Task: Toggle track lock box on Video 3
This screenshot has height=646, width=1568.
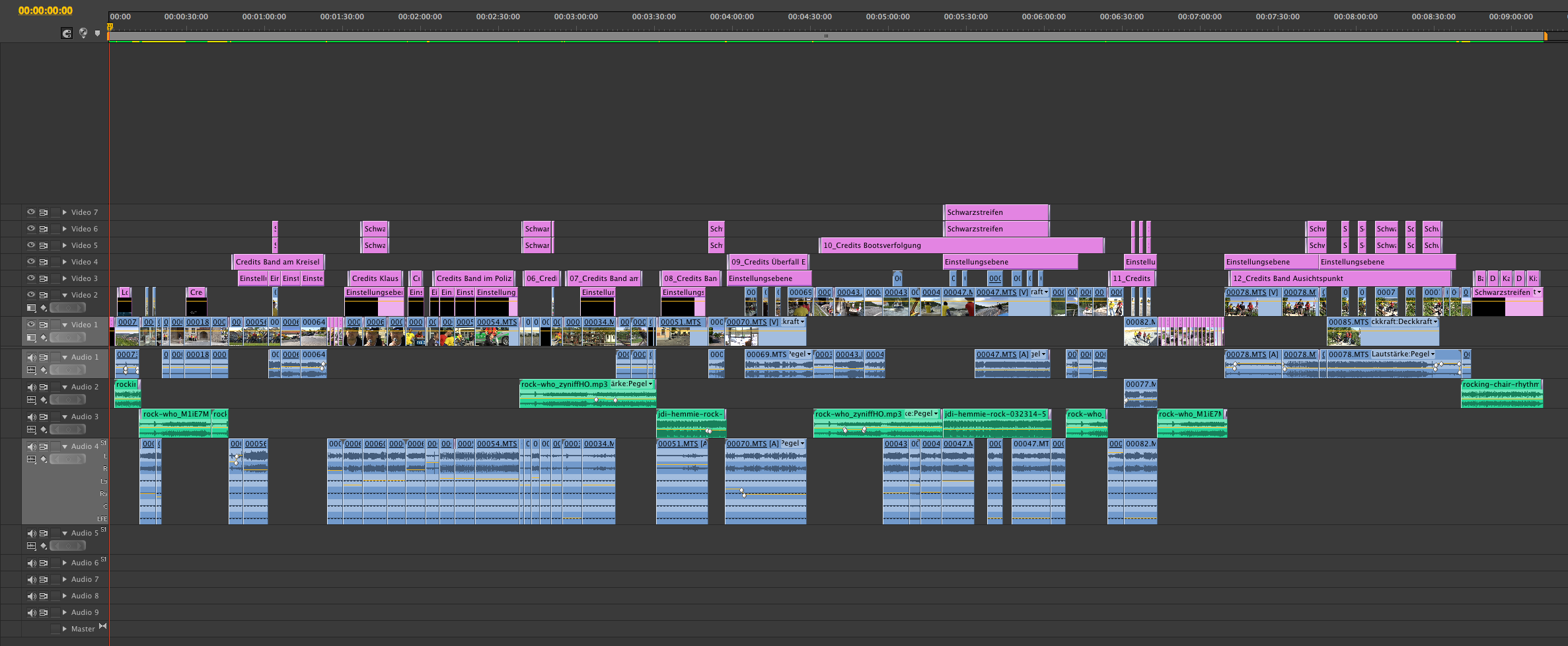Action: tap(56, 278)
